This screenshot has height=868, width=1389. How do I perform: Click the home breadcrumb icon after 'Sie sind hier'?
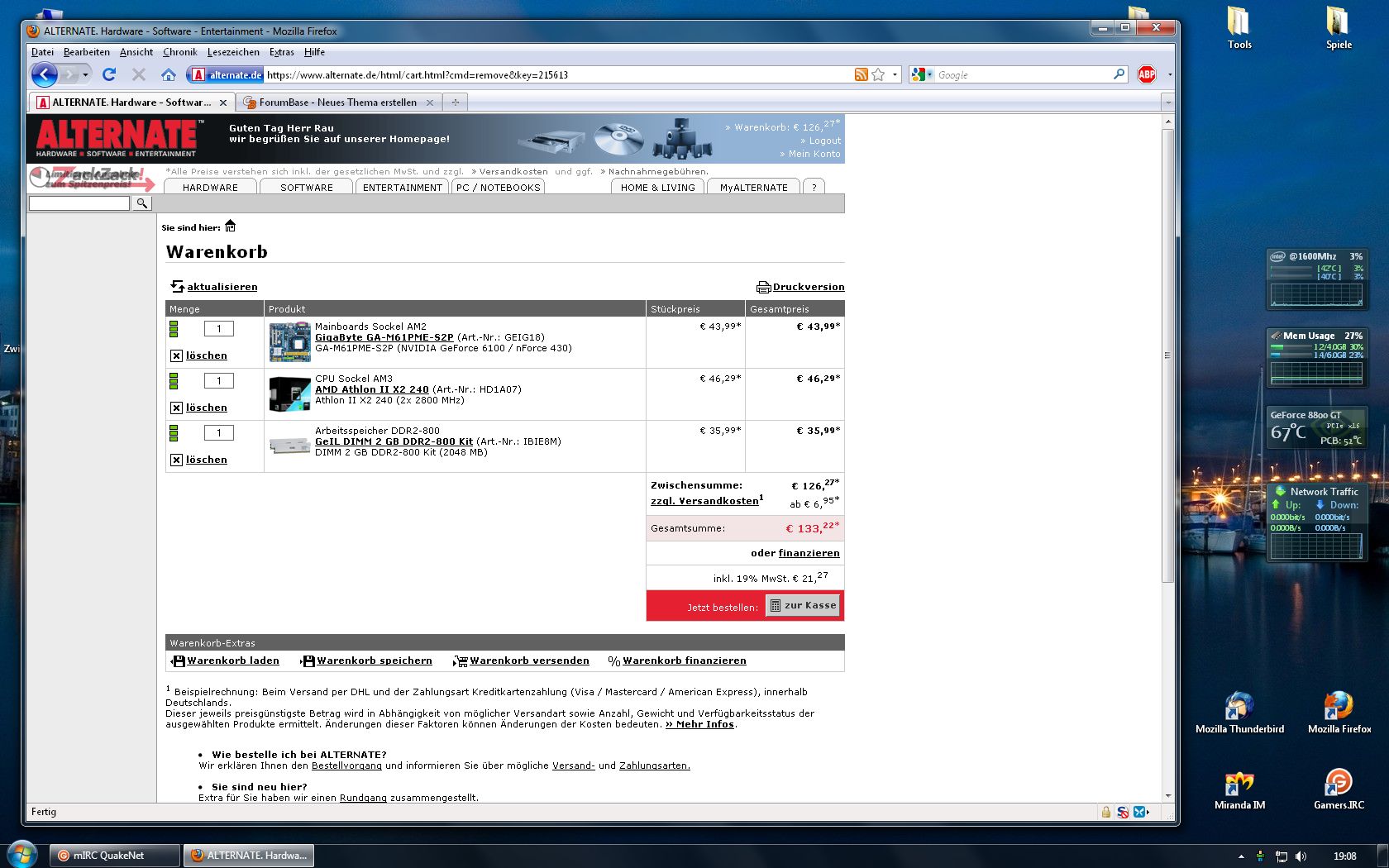(x=231, y=226)
